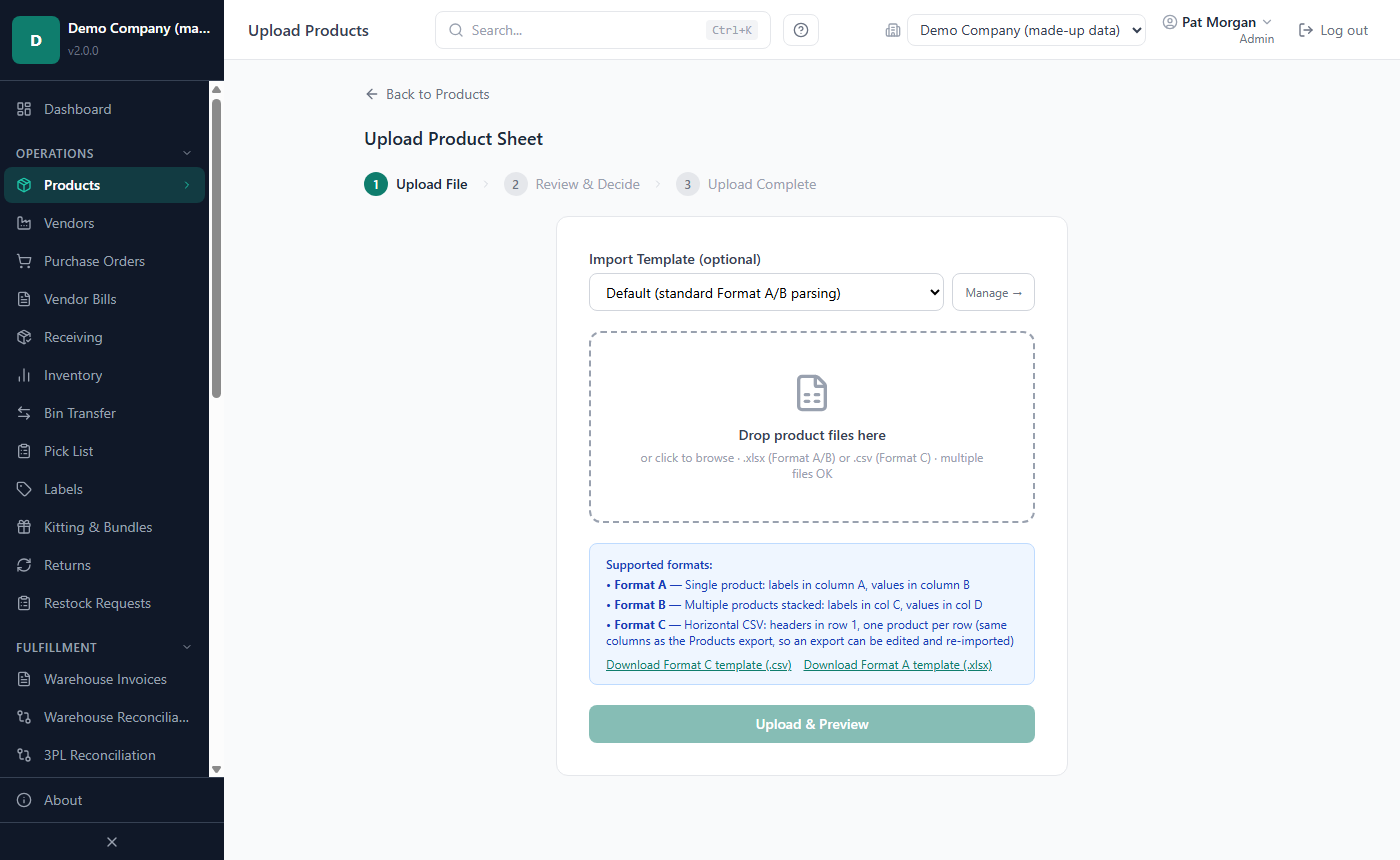Image resolution: width=1400 pixels, height=860 pixels.
Task: Open the Vendors menu item
Action: (x=104, y=223)
